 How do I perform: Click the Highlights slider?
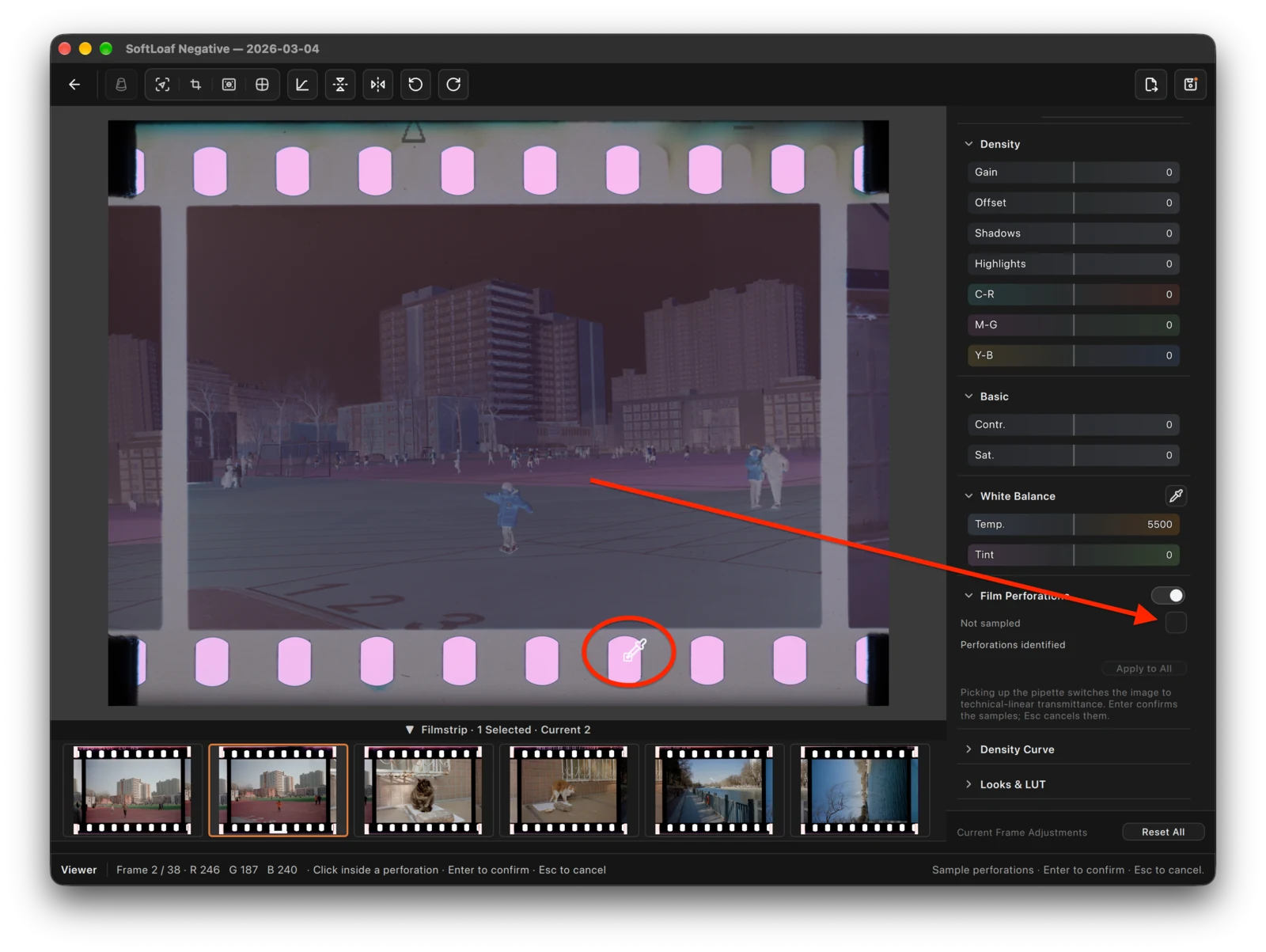1073,264
